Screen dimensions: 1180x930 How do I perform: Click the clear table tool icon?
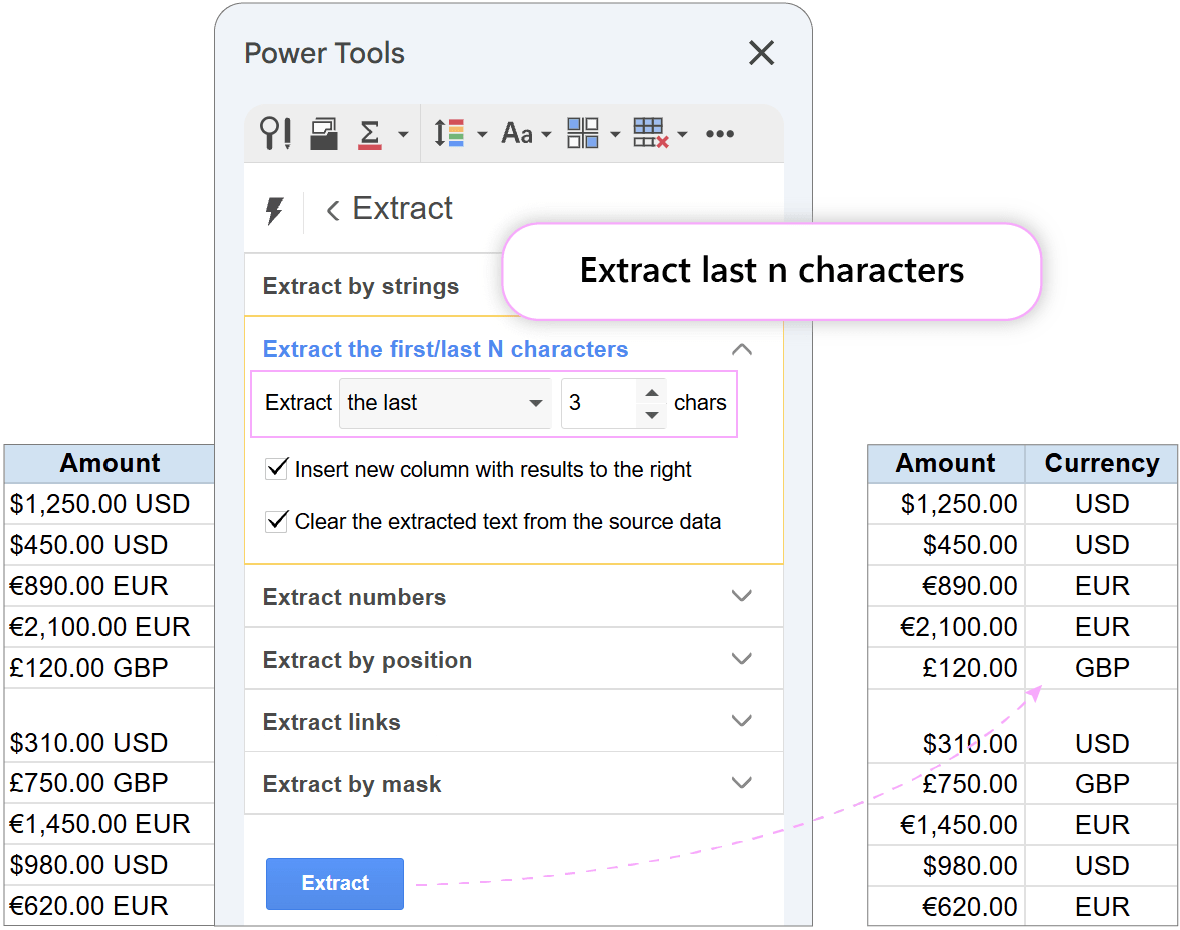[x=650, y=133]
